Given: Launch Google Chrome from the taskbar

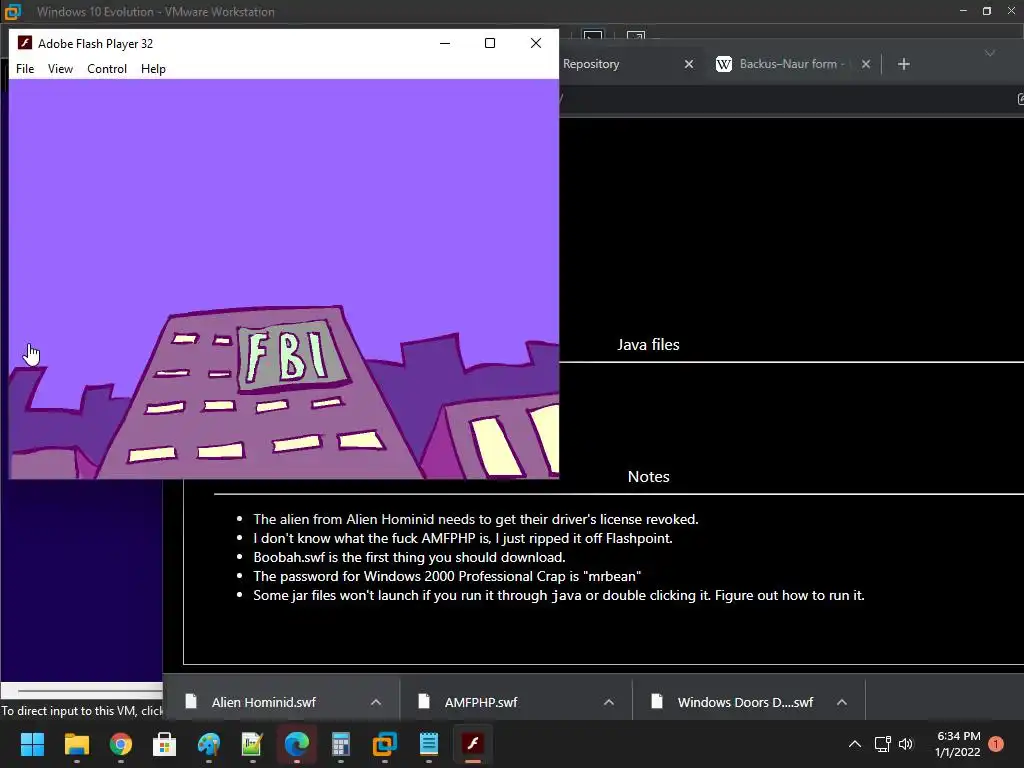Looking at the screenshot, I should 120,744.
